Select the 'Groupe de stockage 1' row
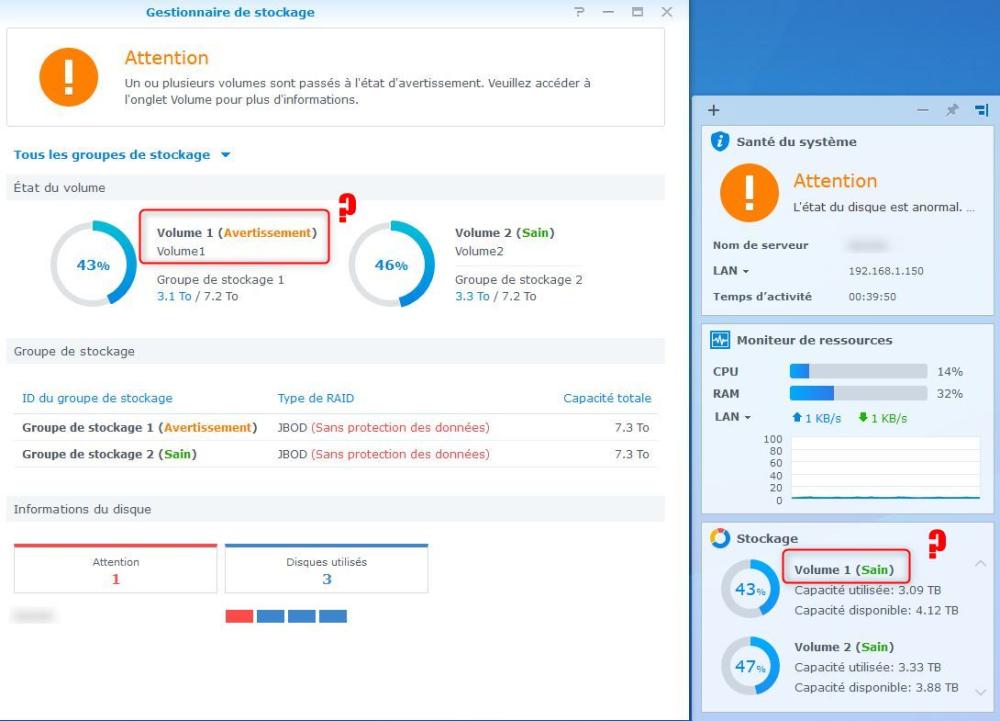The image size is (1000, 721). (335, 427)
